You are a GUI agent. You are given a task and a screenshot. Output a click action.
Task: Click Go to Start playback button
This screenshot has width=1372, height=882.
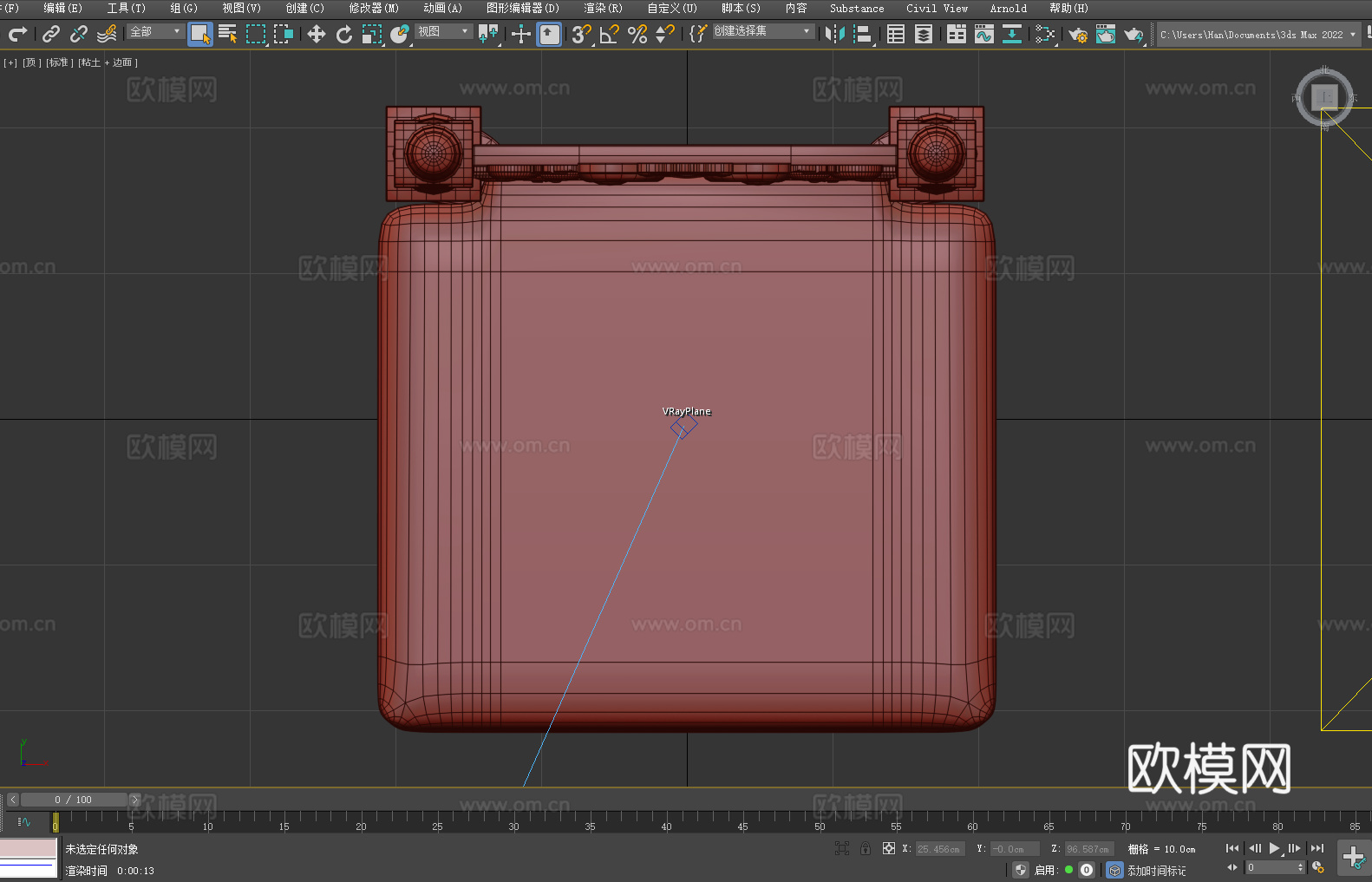(x=1232, y=848)
